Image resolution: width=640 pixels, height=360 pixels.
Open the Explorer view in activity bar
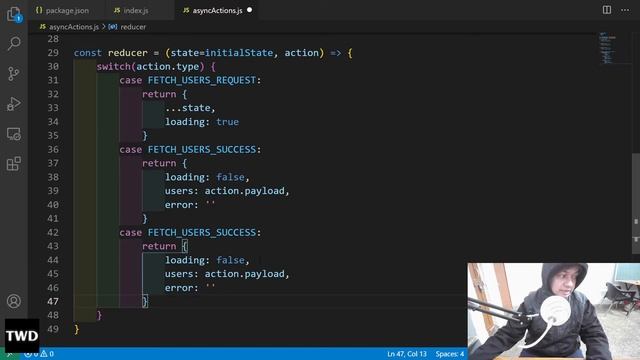point(14,15)
